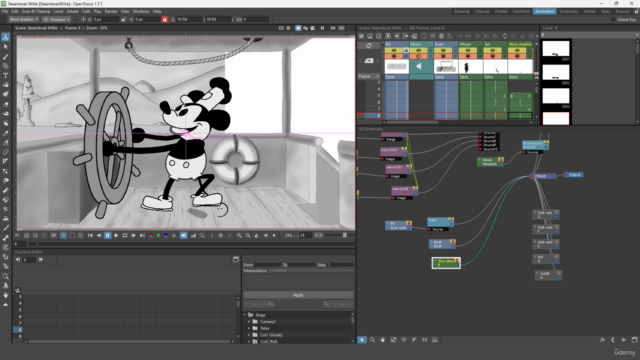The height and width of the screenshot is (360, 640).
Task: Open the Position mode dropdown
Action: coord(56,19)
